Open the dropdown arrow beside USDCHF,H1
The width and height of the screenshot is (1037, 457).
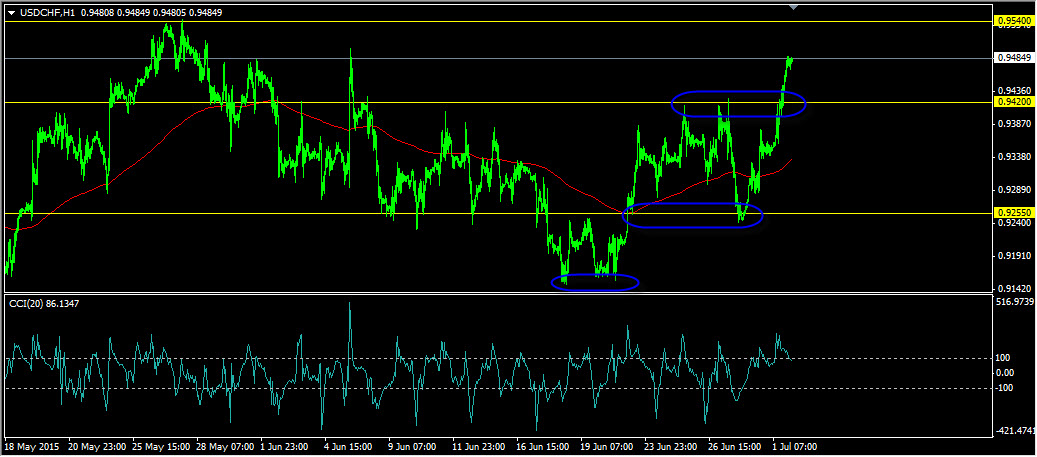[11, 11]
